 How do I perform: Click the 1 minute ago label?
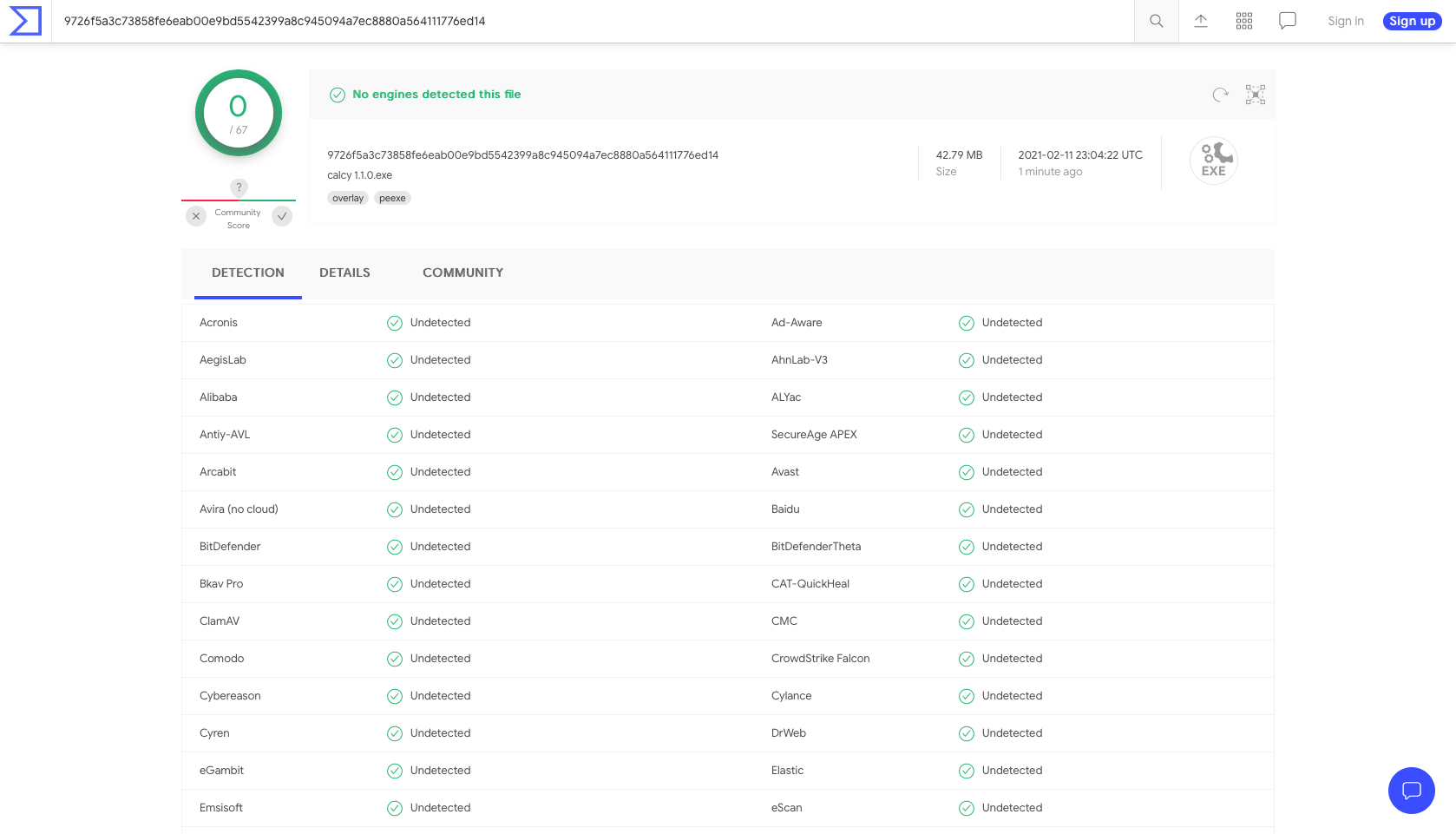click(x=1050, y=172)
